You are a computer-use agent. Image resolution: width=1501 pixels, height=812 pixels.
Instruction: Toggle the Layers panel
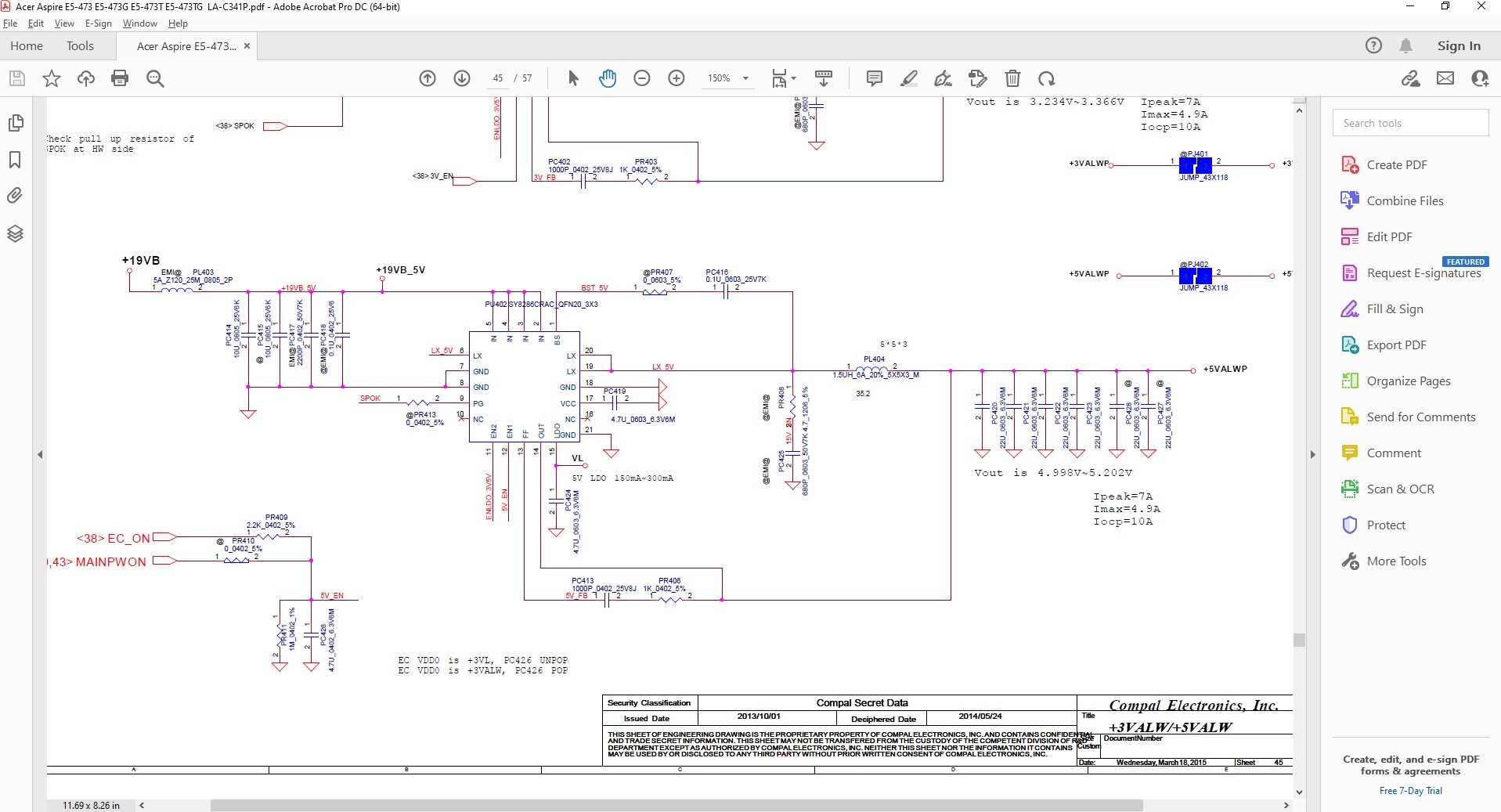point(15,233)
